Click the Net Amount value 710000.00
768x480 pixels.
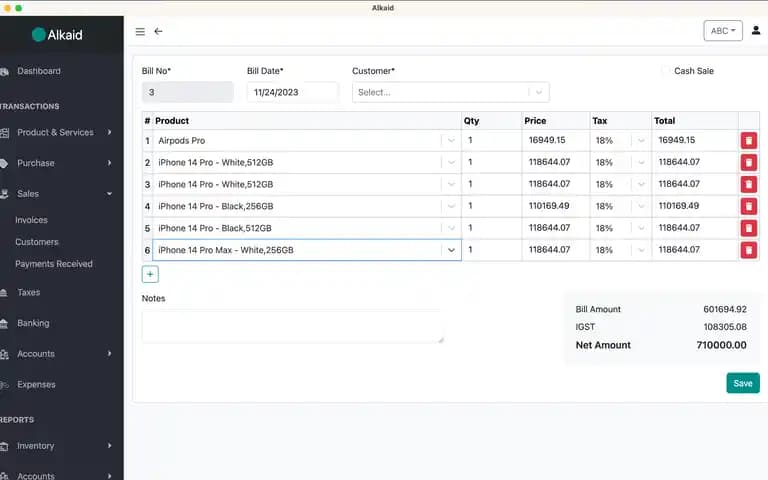click(x=721, y=345)
